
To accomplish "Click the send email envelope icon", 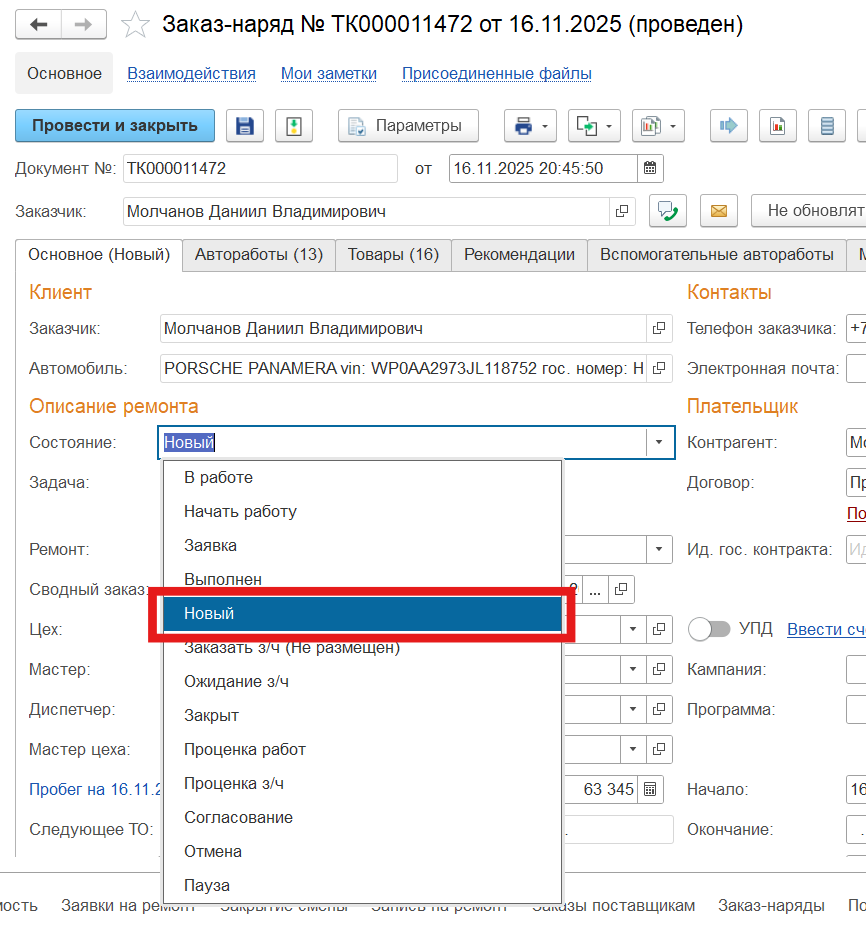I will click(x=718, y=211).
